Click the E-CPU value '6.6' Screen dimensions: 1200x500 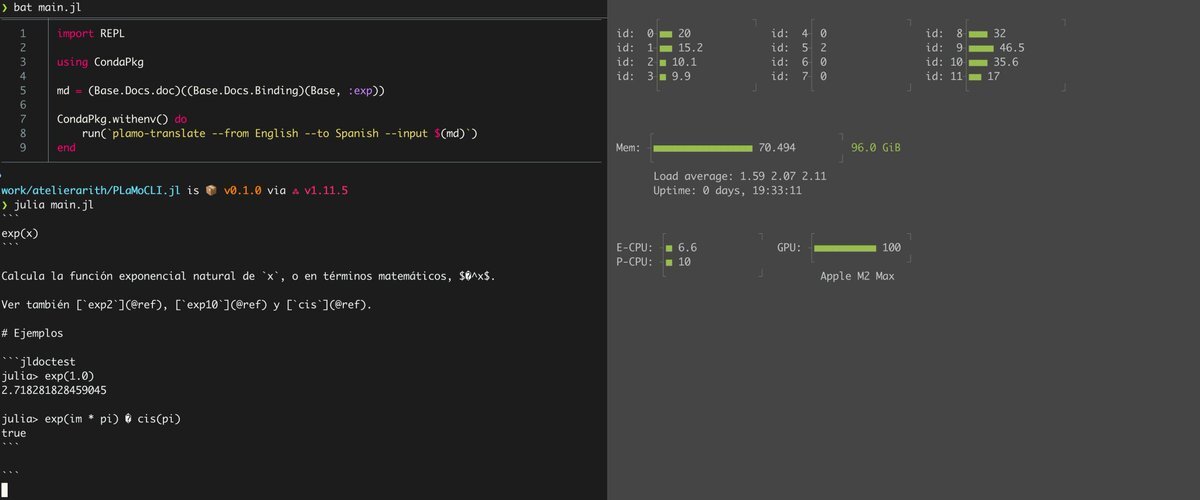[687, 248]
